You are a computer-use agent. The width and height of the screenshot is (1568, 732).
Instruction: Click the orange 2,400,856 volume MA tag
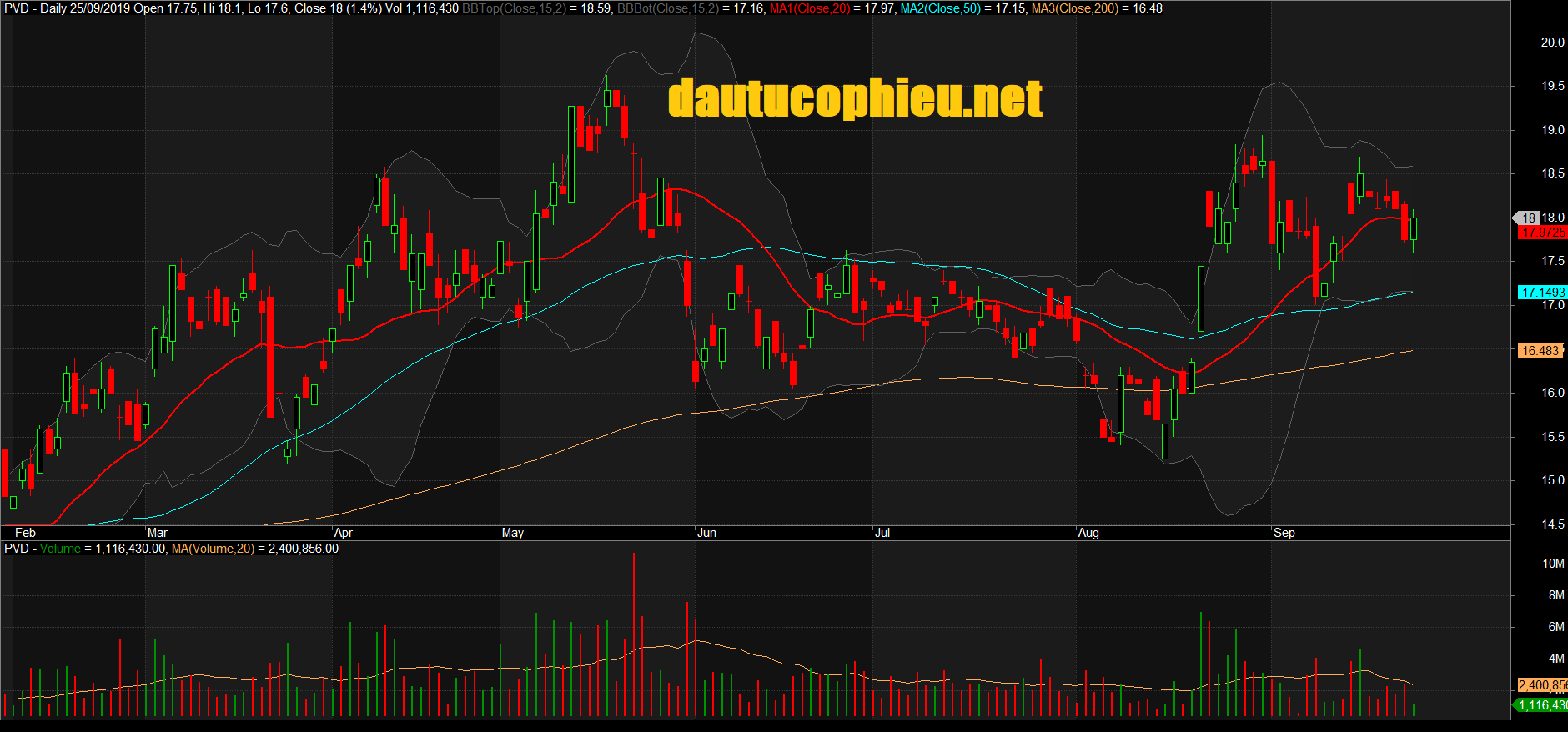(1541, 685)
